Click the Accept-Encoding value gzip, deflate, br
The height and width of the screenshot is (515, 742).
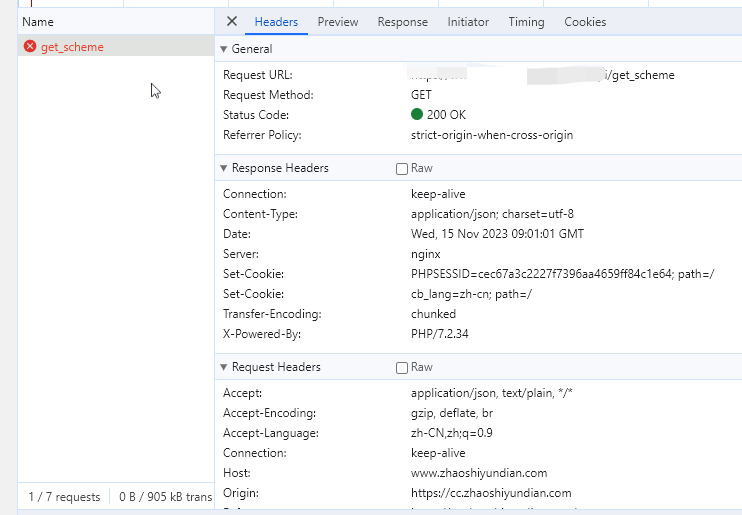(452, 413)
